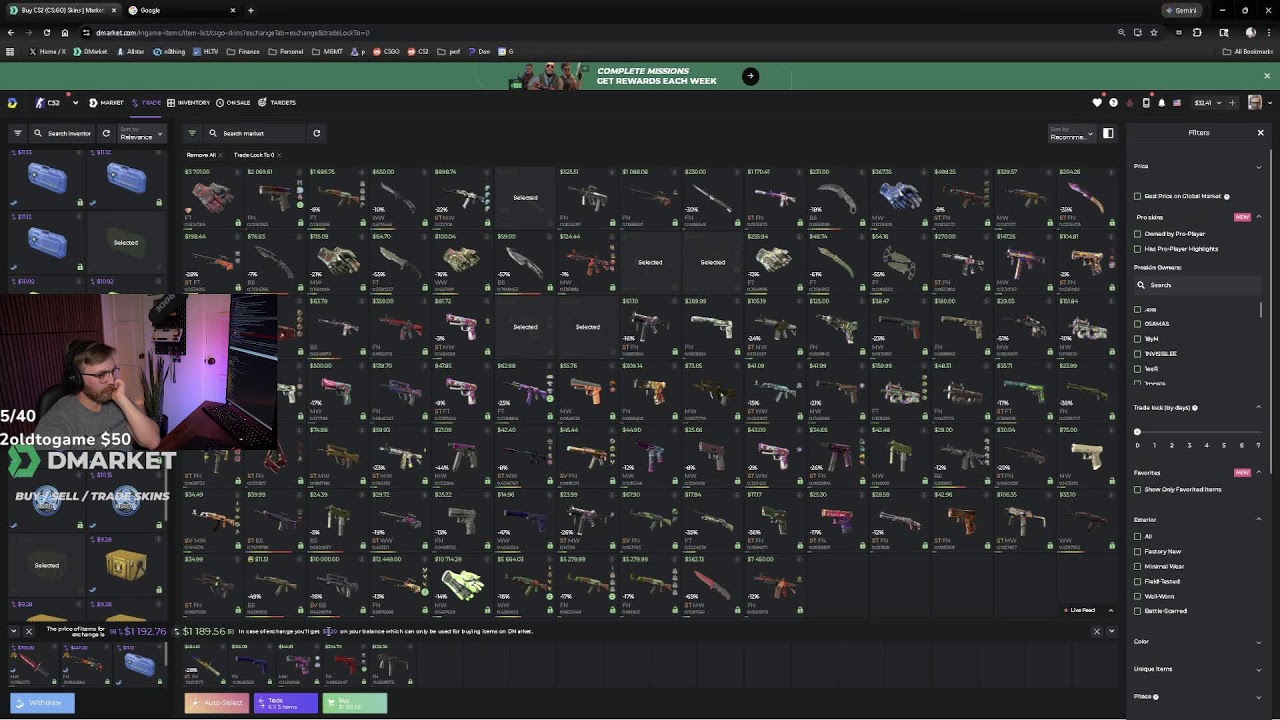
Task: Clear the exchange selection with the X
Action: 28,631
